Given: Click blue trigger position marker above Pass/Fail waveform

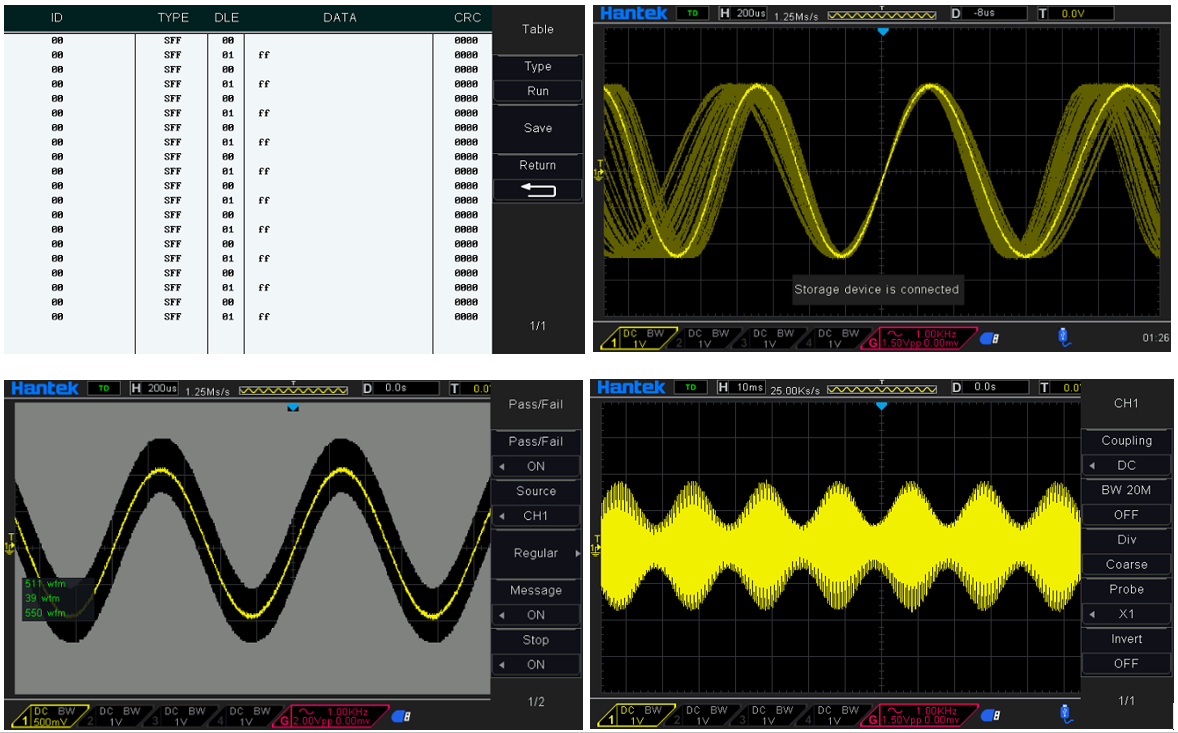Looking at the screenshot, I should pyautogui.click(x=293, y=408).
